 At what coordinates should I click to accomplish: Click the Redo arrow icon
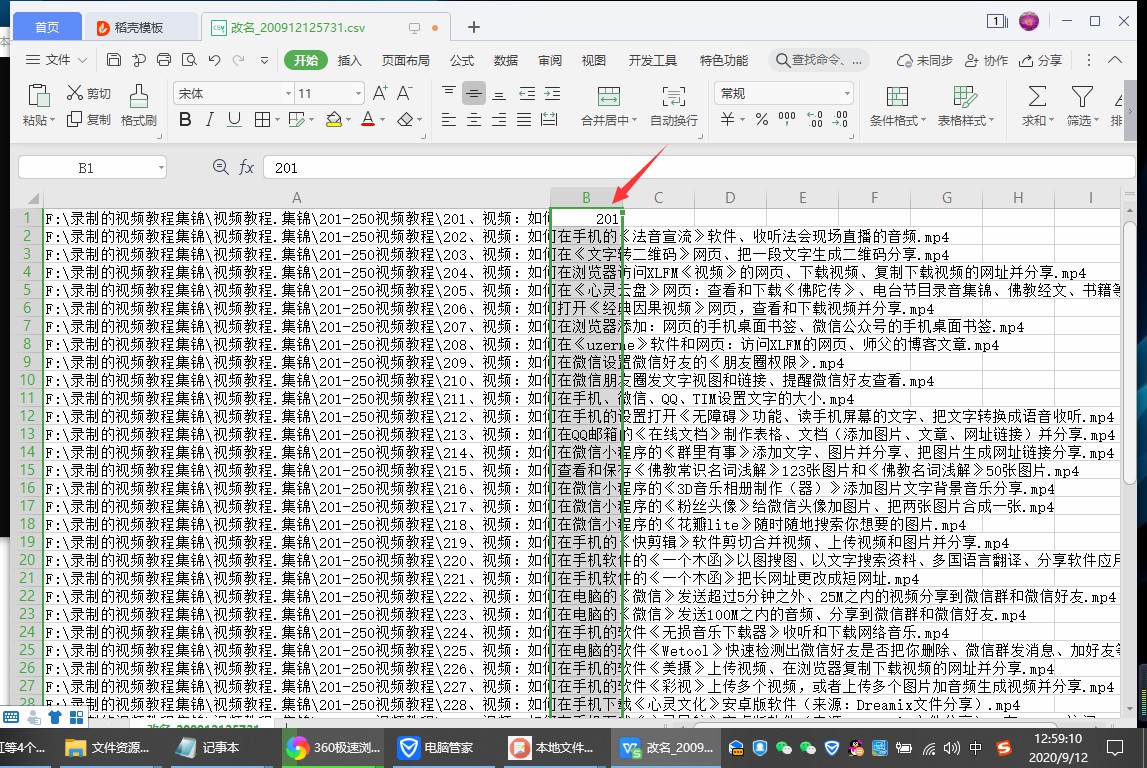(x=238, y=60)
